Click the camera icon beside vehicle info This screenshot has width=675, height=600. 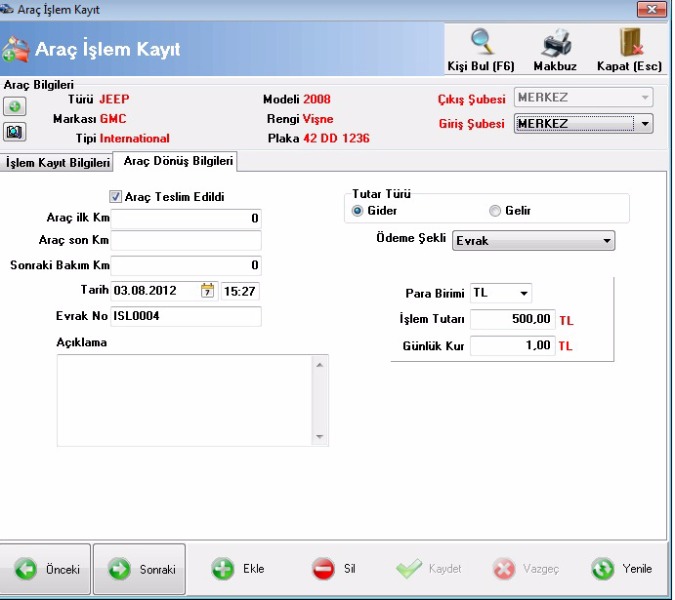[x=15, y=131]
